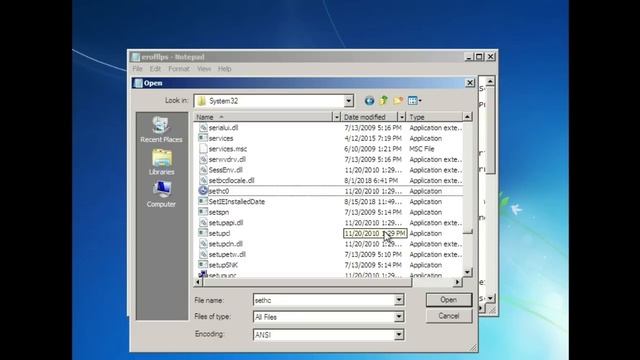Close the Open dialog
640x360 pixels.
click(x=470, y=83)
